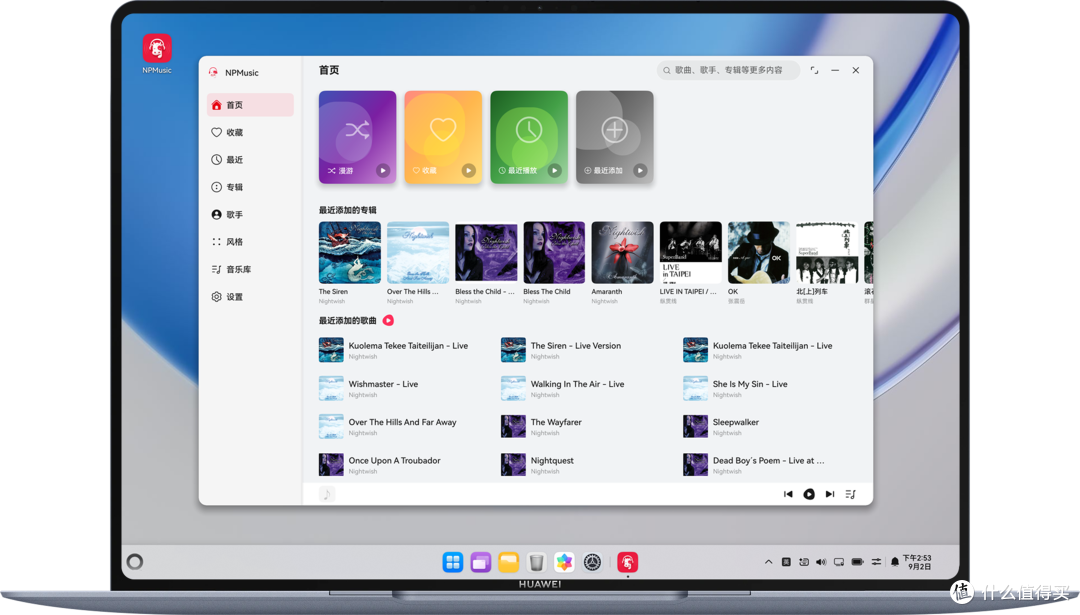Play Wishmaster - Live
The image size is (1080, 615).
point(402,388)
